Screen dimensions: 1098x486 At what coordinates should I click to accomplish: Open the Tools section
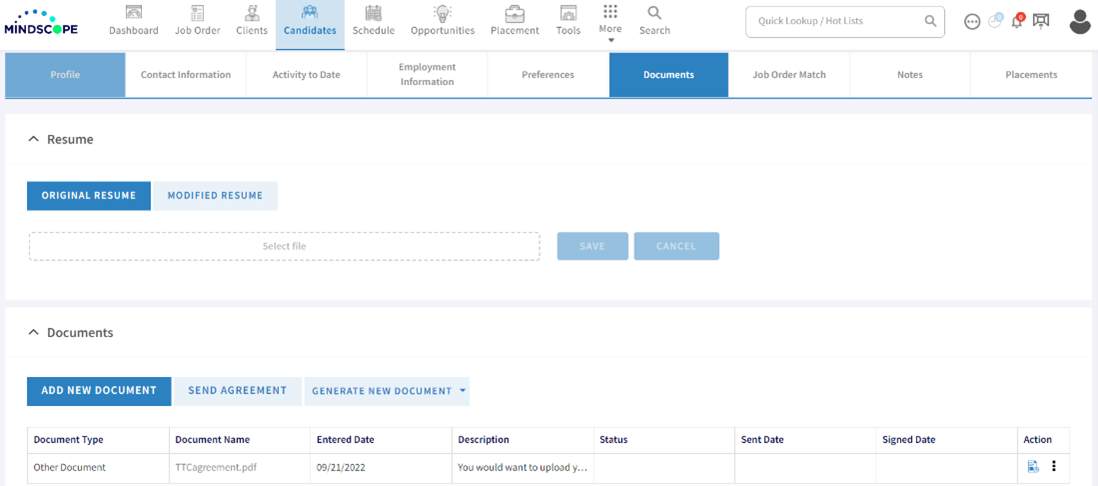pyautogui.click(x=568, y=21)
